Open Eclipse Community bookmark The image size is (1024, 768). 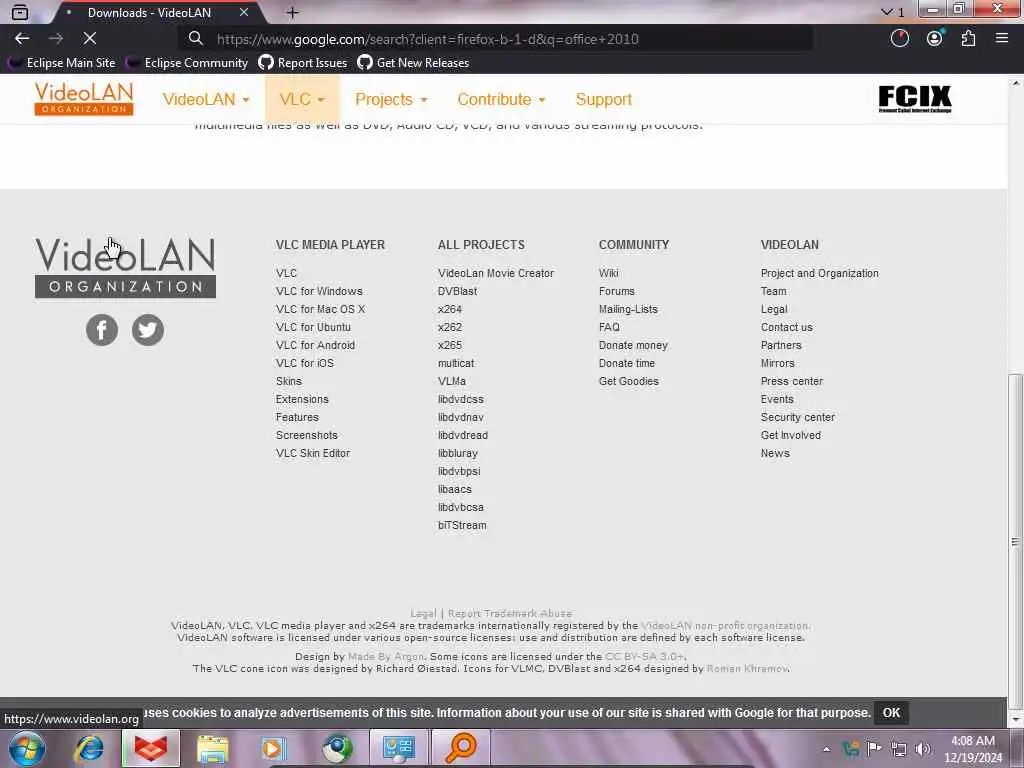pos(188,63)
